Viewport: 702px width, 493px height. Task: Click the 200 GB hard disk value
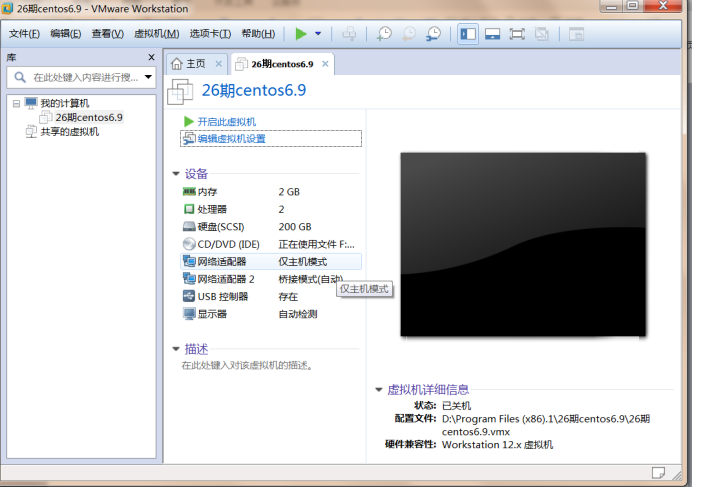click(x=295, y=227)
